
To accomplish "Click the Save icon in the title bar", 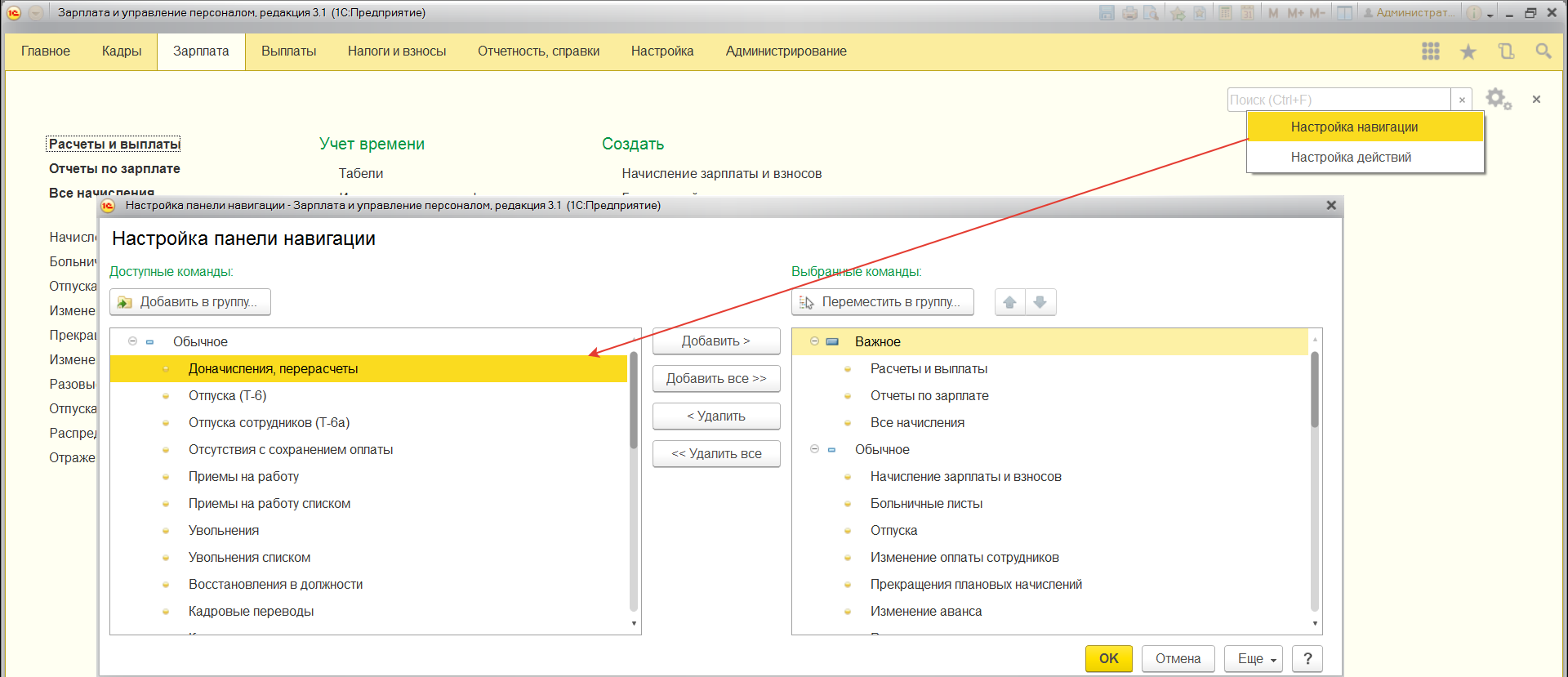I will (1107, 13).
